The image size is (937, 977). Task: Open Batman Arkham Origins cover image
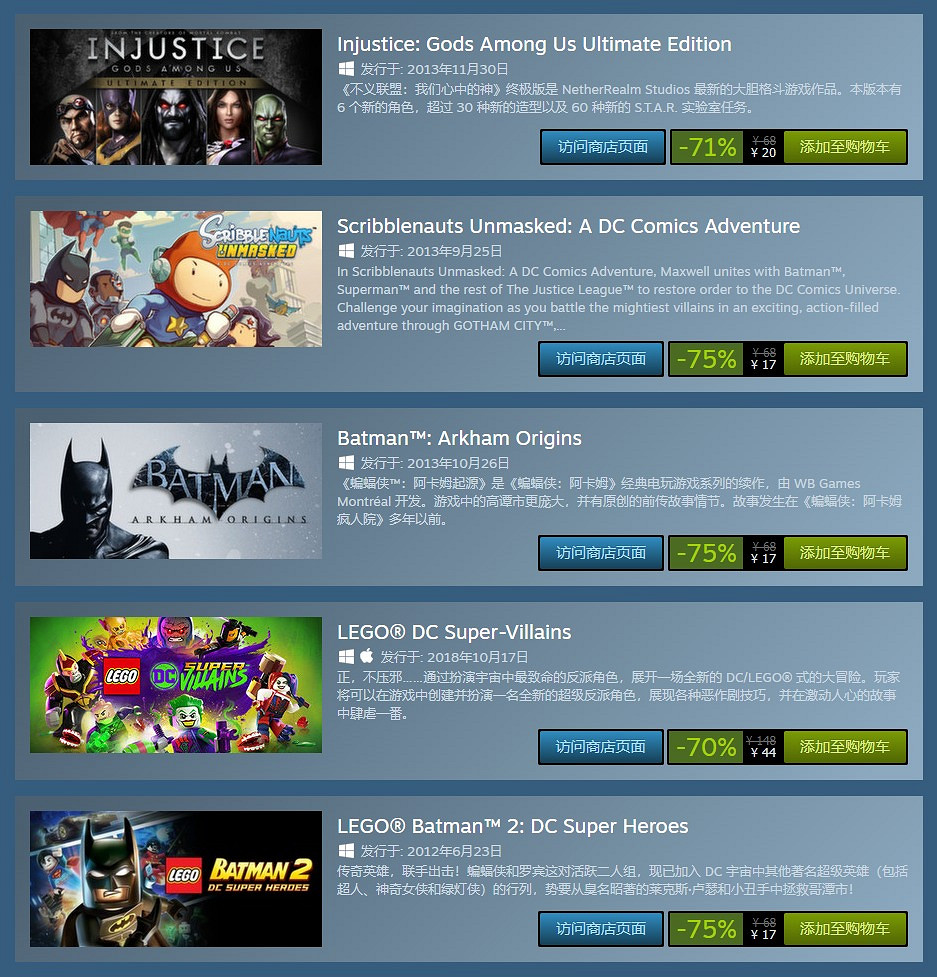[x=176, y=491]
